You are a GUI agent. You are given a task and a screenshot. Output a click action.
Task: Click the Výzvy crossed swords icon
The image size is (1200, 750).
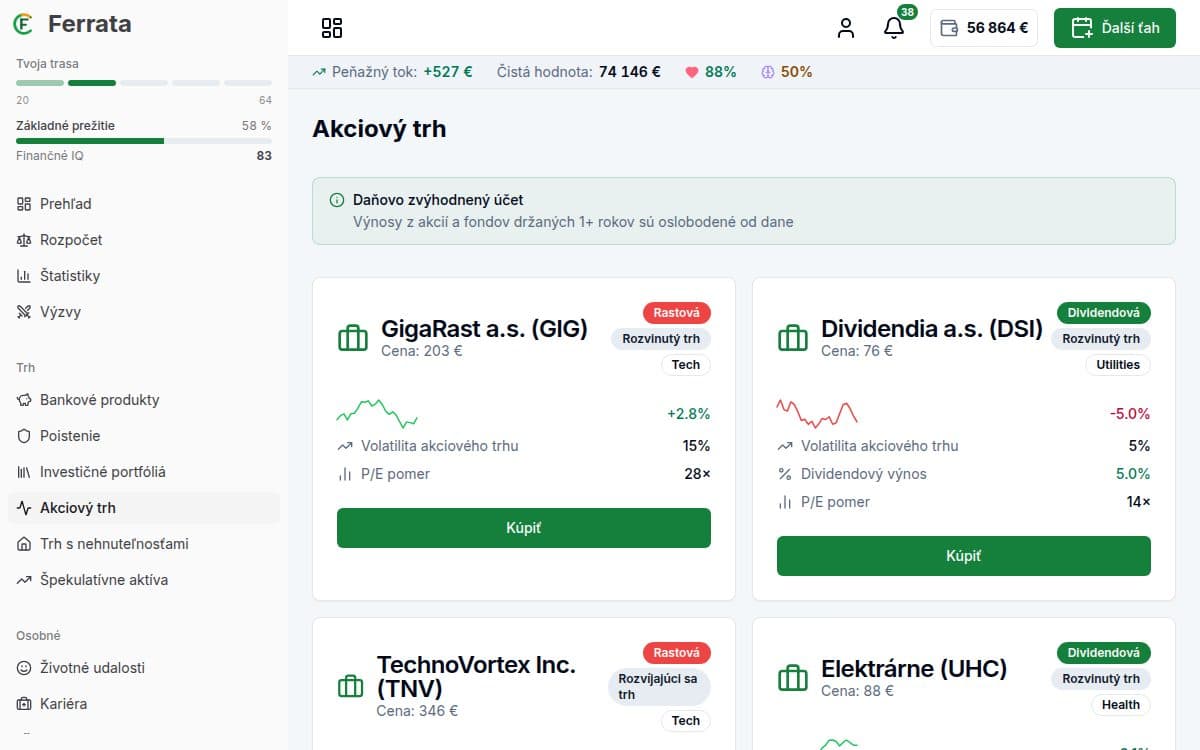[x=24, y=312]
